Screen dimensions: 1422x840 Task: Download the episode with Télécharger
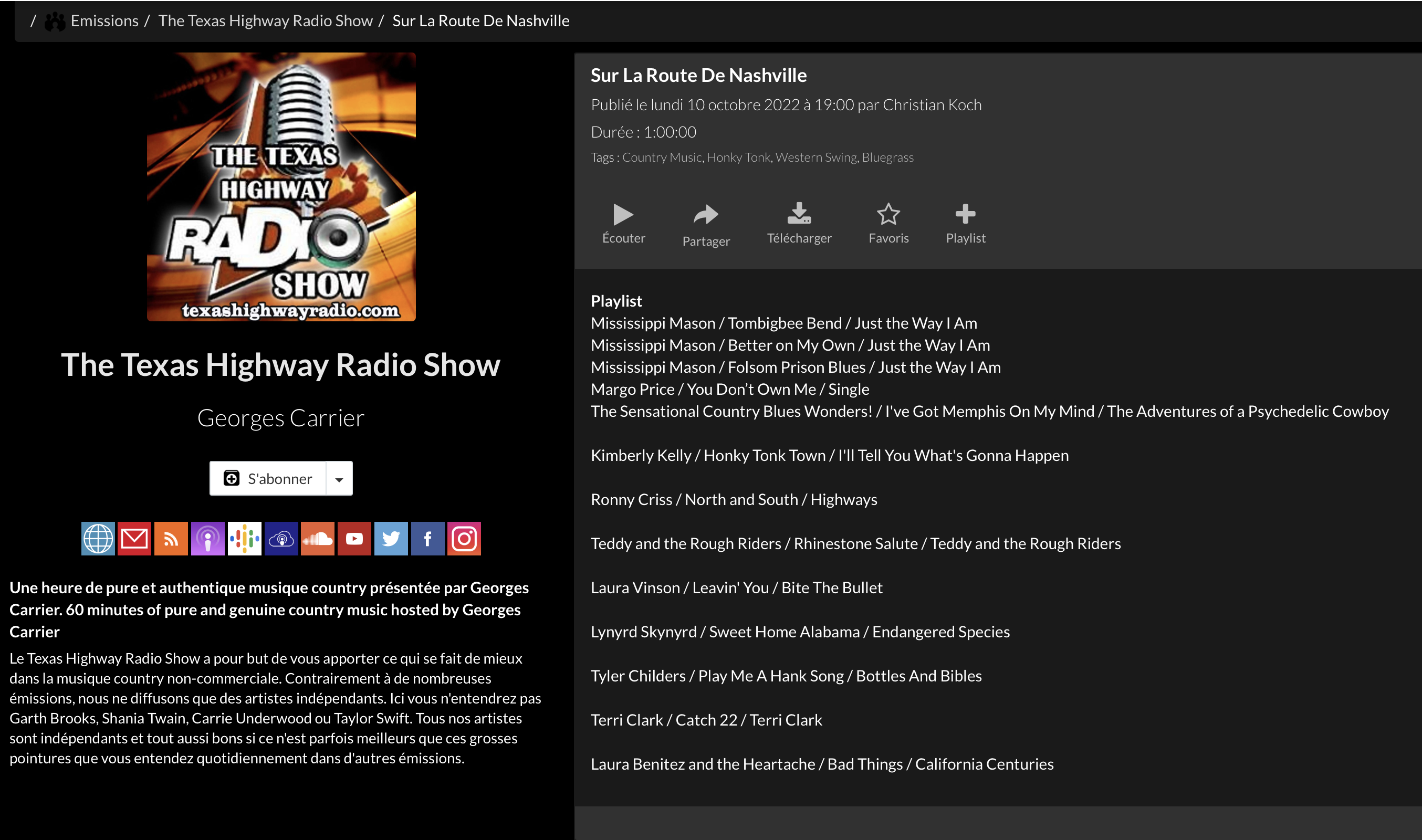799,224
